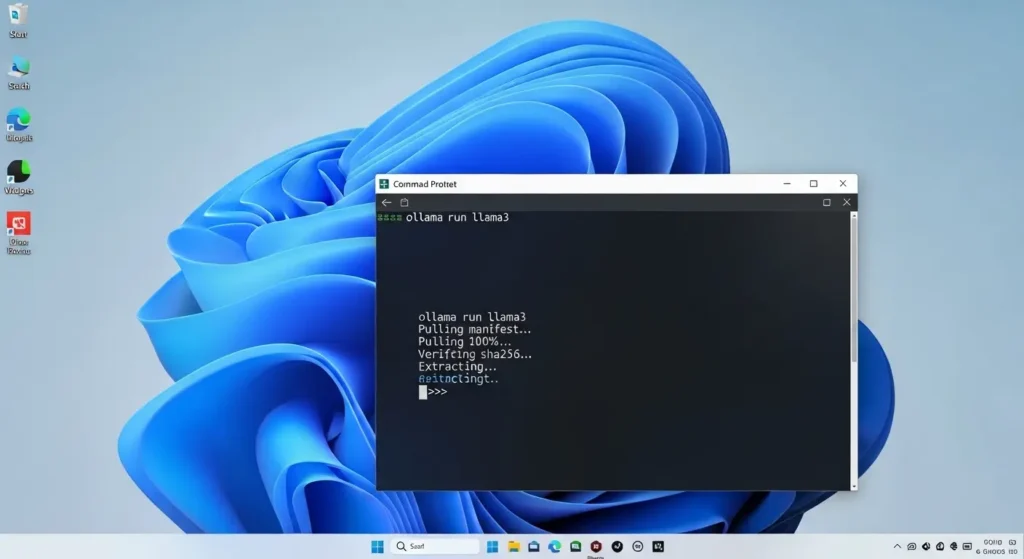Viewport: 1024px width, 559px height.
Task: Open the red shield icon on the taskbar
Action: click(x=596, y=547)
